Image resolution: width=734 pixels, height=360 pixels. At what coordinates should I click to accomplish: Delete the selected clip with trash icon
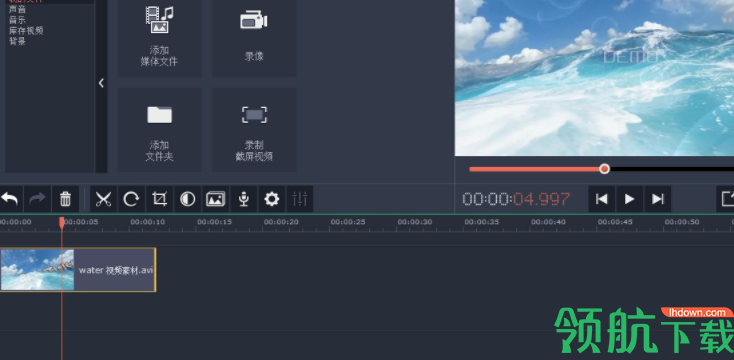(66, 199)
